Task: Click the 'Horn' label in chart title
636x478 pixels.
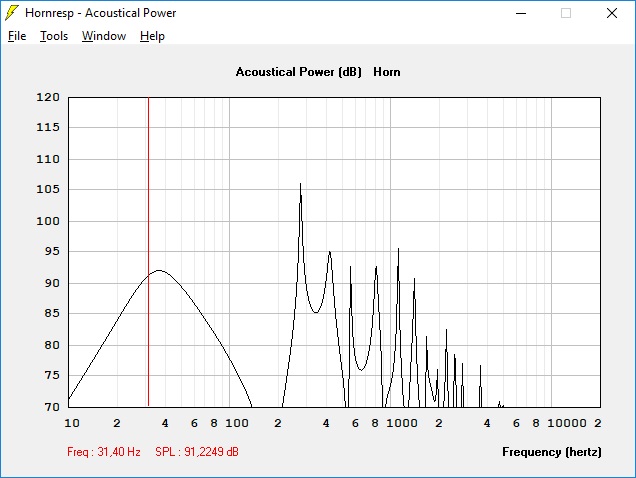Action: (x=387, y=72)
